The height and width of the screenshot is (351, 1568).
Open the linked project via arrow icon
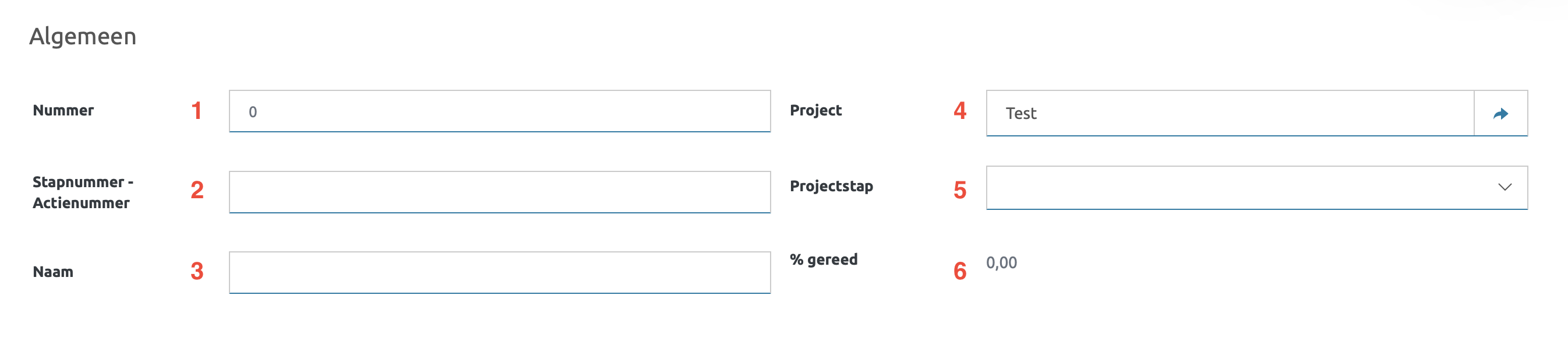point(1500,113)
